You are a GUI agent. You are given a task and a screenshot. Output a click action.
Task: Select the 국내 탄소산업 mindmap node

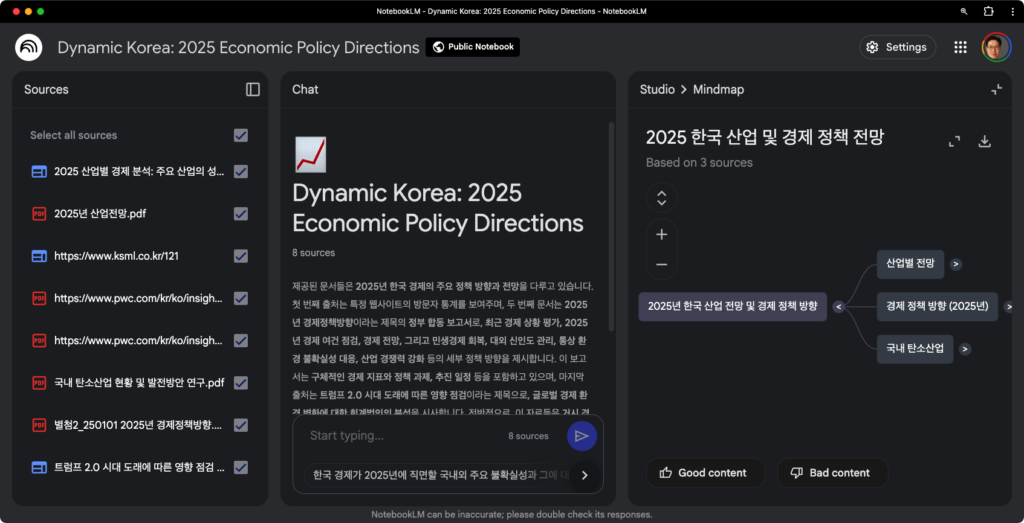[x=915, y=349]
